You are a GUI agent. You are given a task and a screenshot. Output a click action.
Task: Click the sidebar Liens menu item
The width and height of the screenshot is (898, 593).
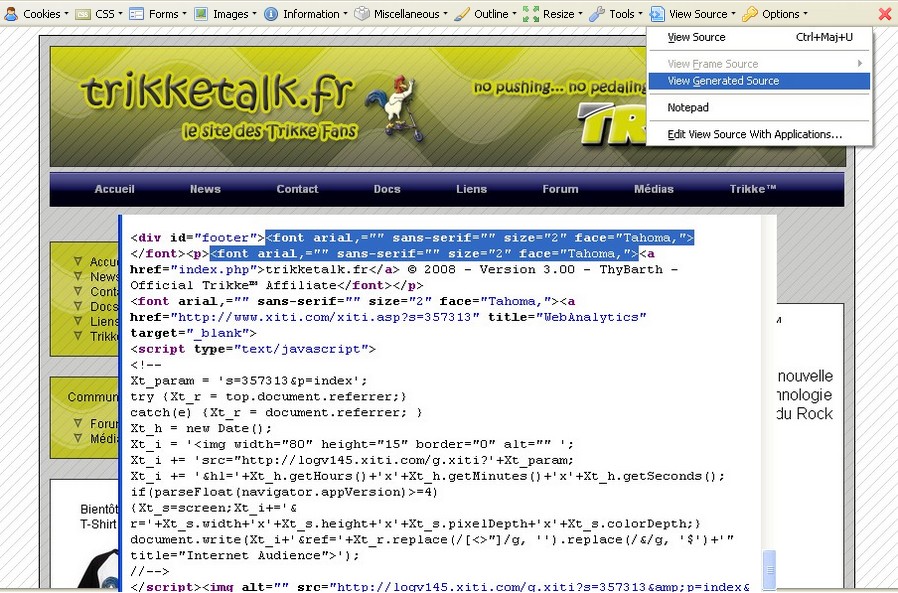coord(104,321)
